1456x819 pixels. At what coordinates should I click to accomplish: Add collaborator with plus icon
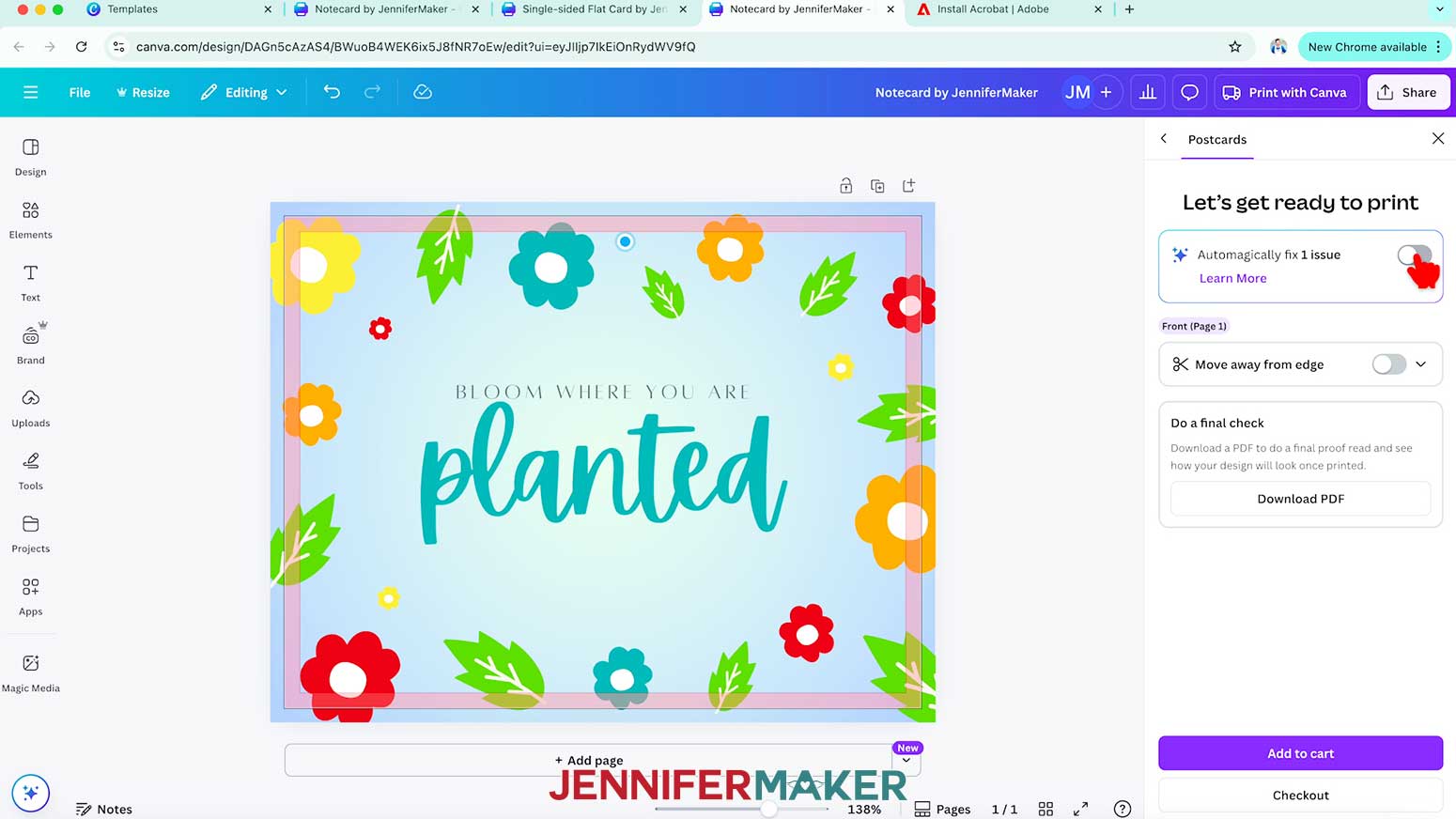(1107, 92)
